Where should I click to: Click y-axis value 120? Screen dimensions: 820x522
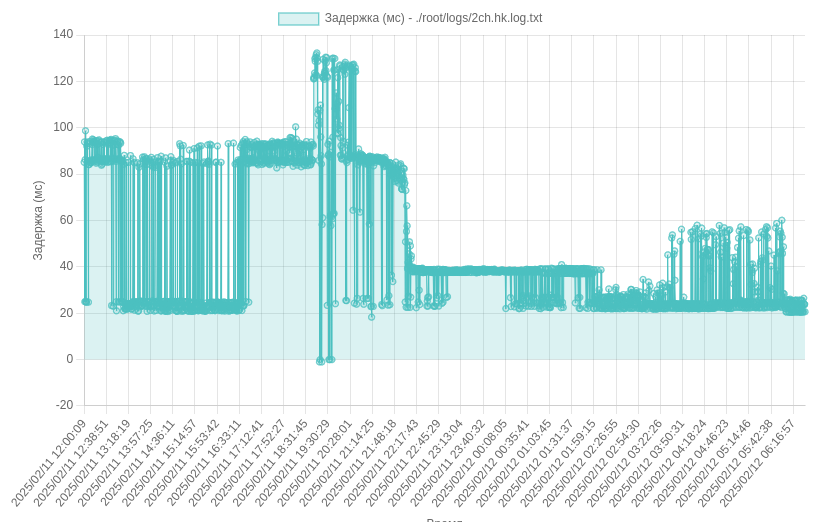point(63,81)
